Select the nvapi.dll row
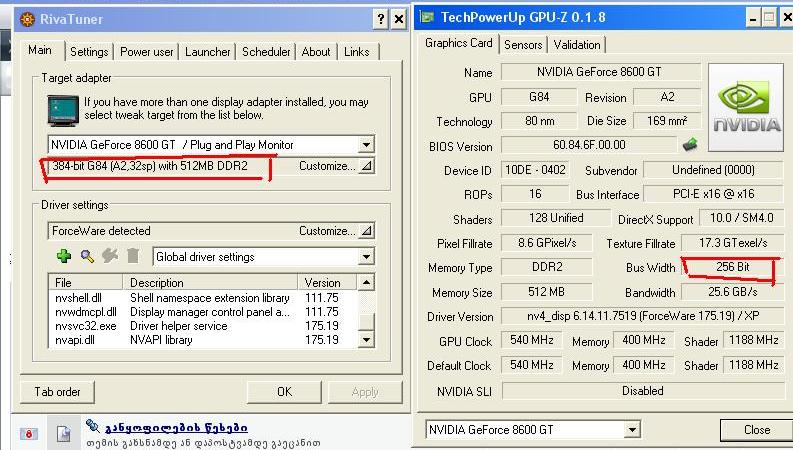 [x=203, y=340]
